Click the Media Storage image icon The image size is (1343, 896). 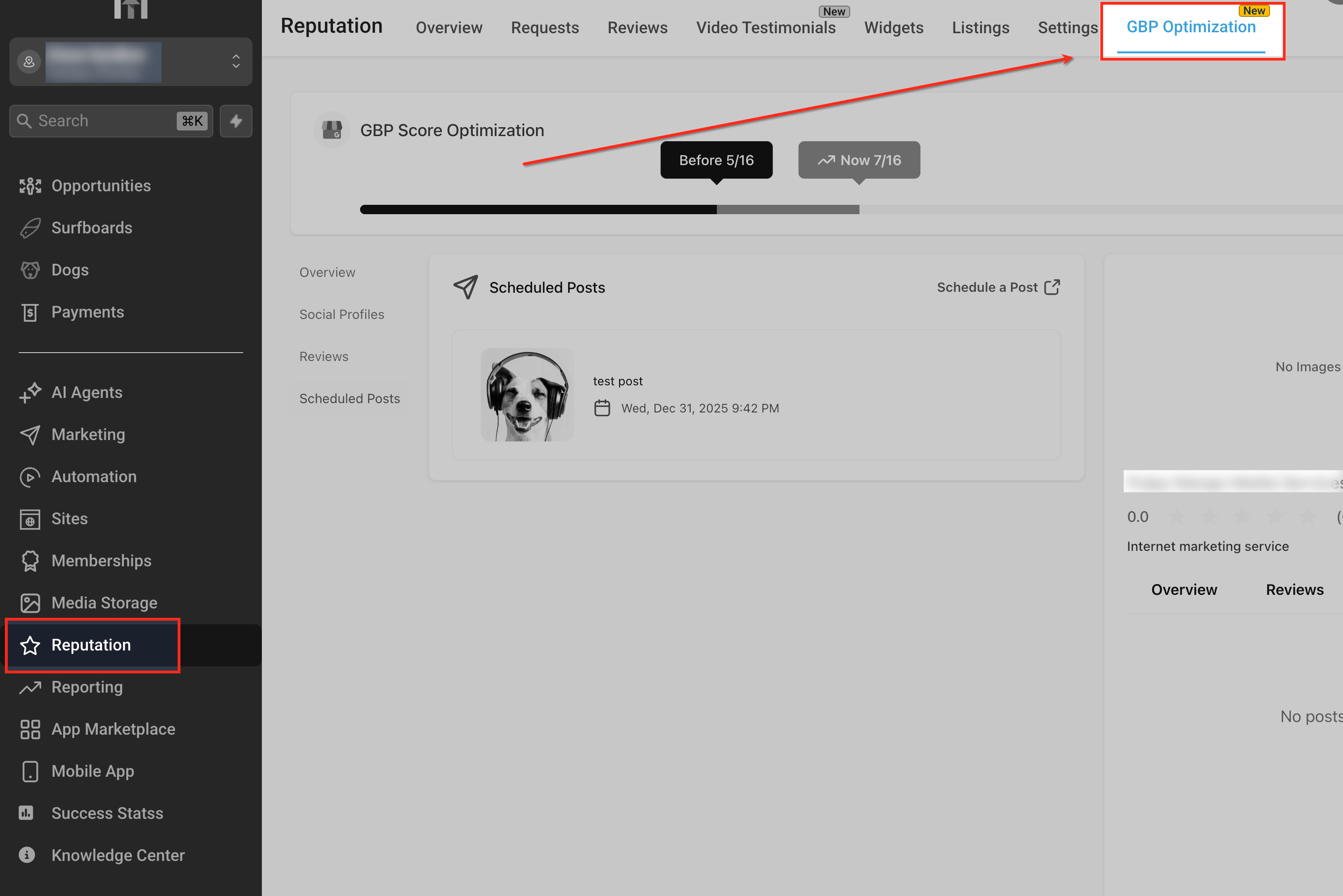pyautogui.click(x=30, y=603)
